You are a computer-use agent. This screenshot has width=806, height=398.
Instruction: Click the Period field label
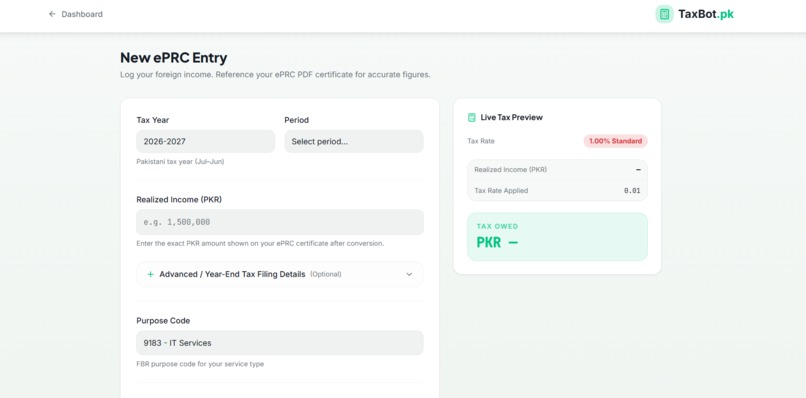point(297,120)
